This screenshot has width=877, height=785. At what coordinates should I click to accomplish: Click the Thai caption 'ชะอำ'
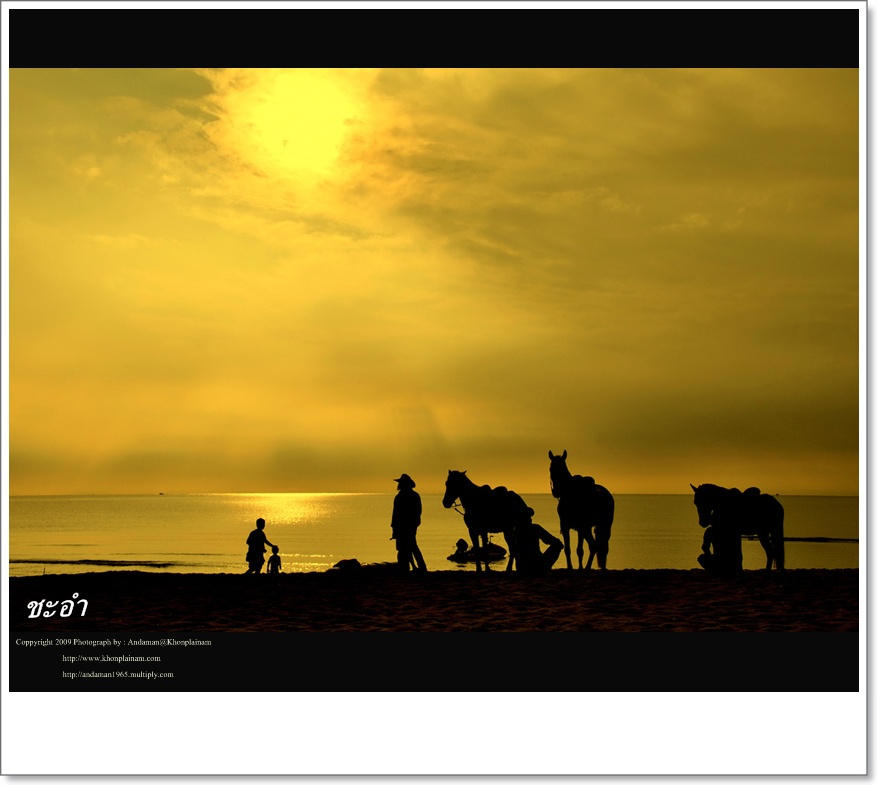pyautogui.click(x=58, y=607)
